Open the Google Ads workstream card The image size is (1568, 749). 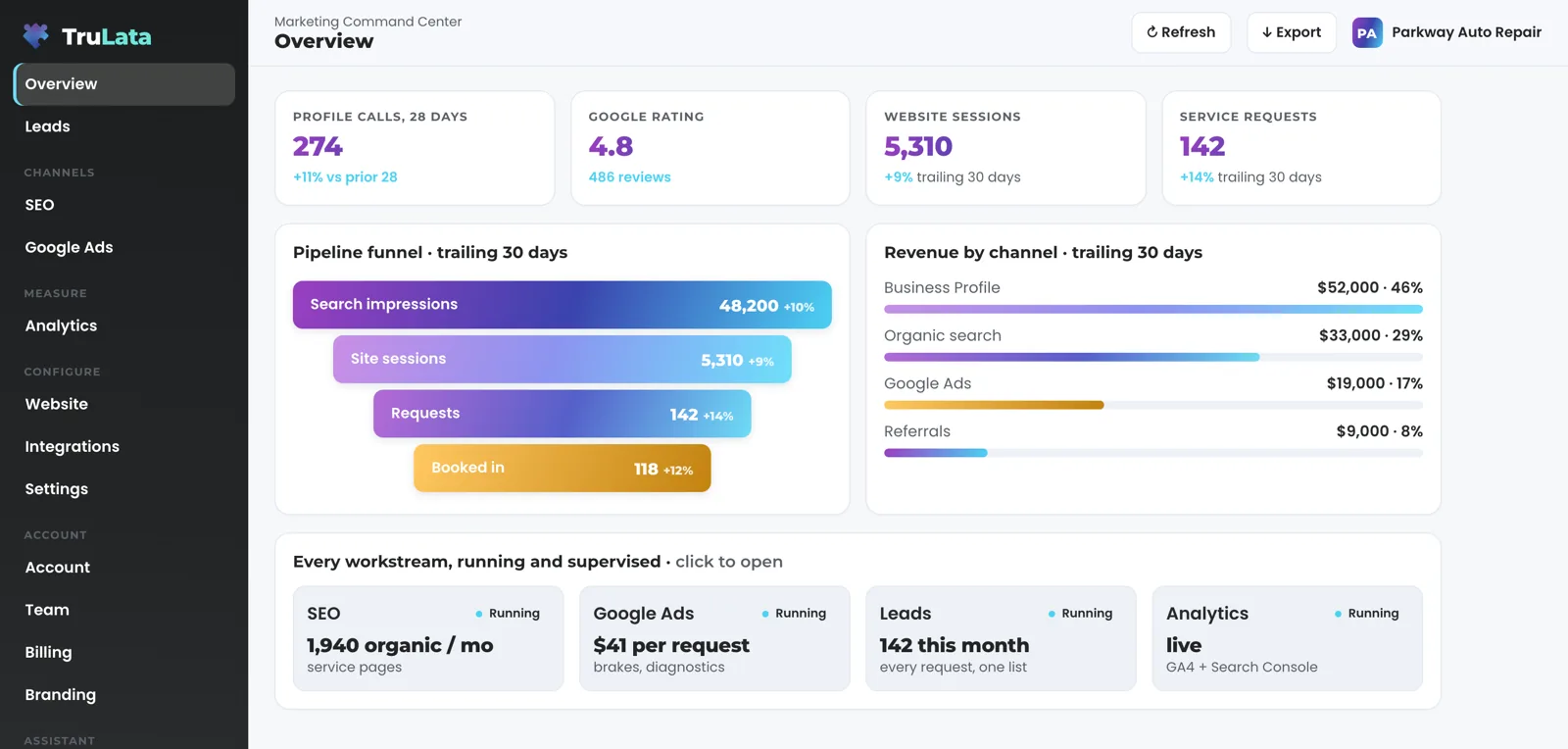pyautogui.click(x=714, y=638)
